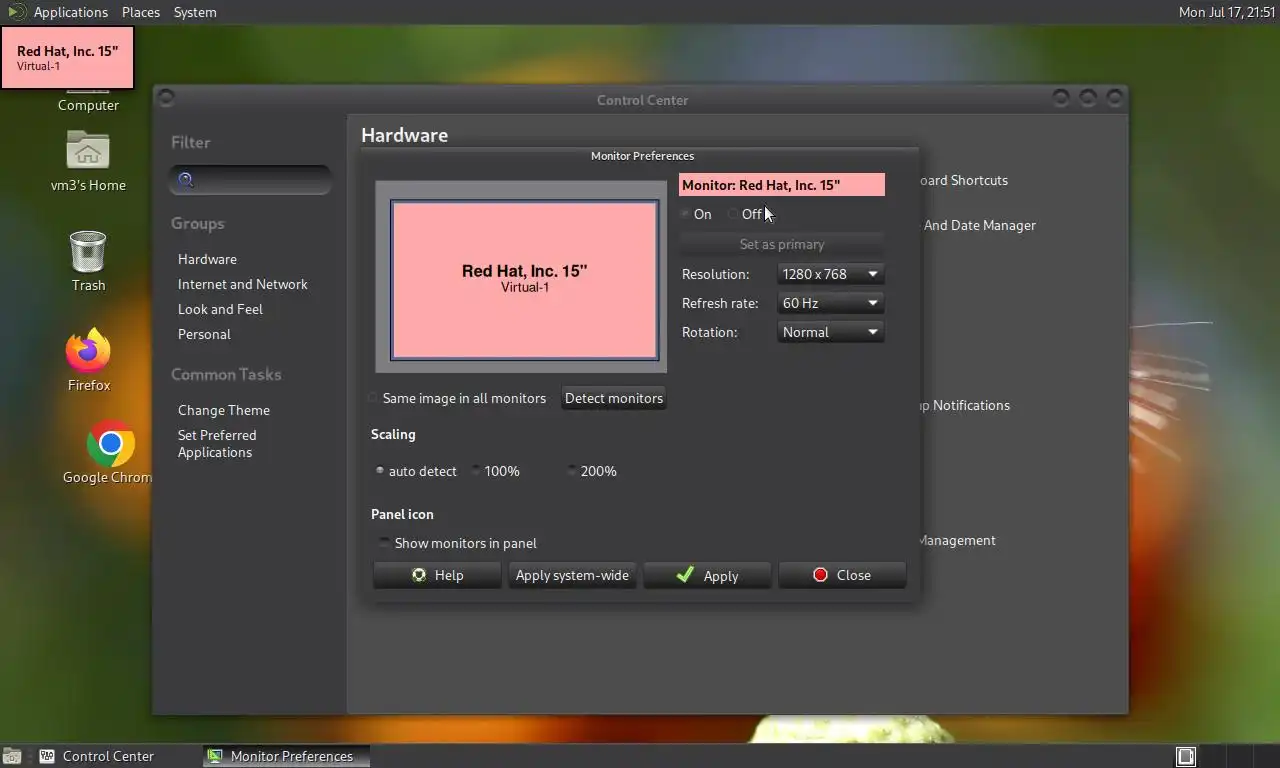Close the Monitor Preferences dialog
The height and width of the screenshot is (768, 1280).
842,575
